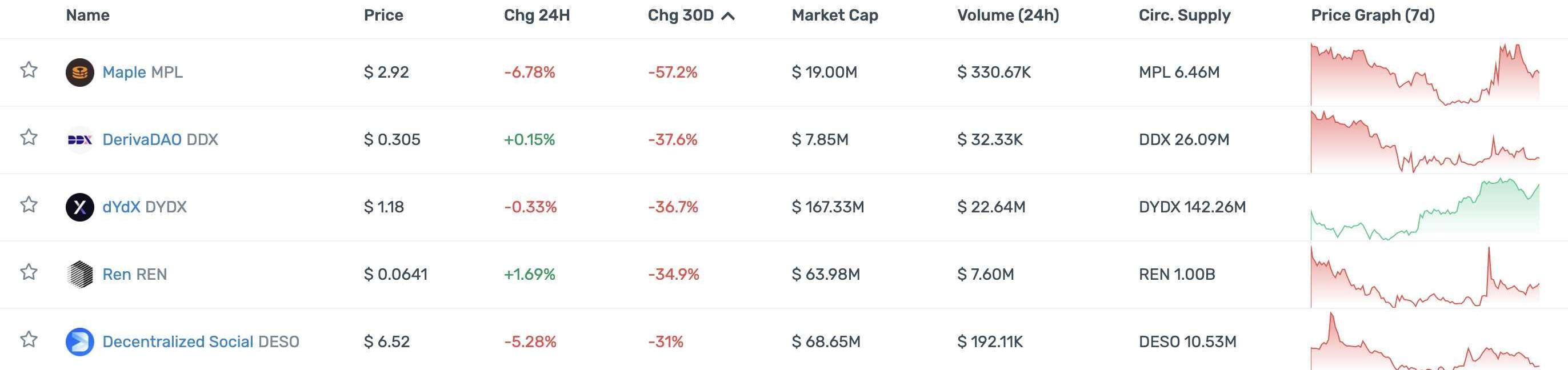Open the Maple coin page link

coord(124,73)
